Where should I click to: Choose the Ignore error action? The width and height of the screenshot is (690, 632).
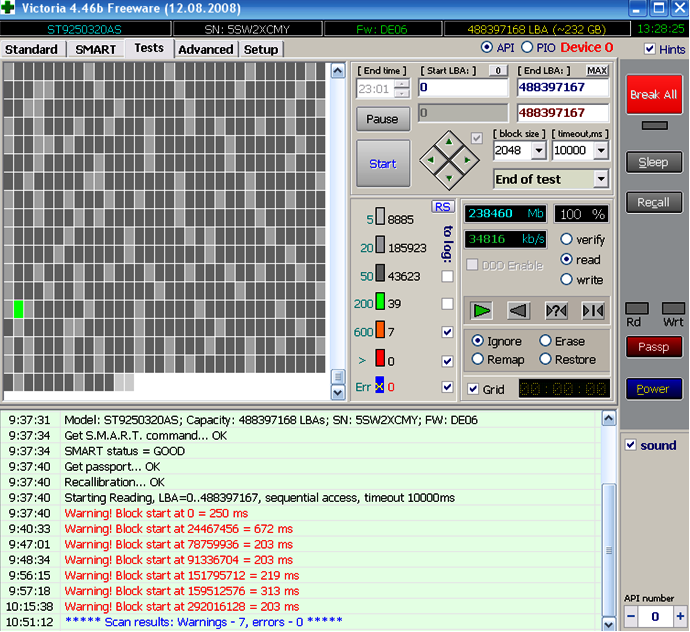tap(477, 341)
